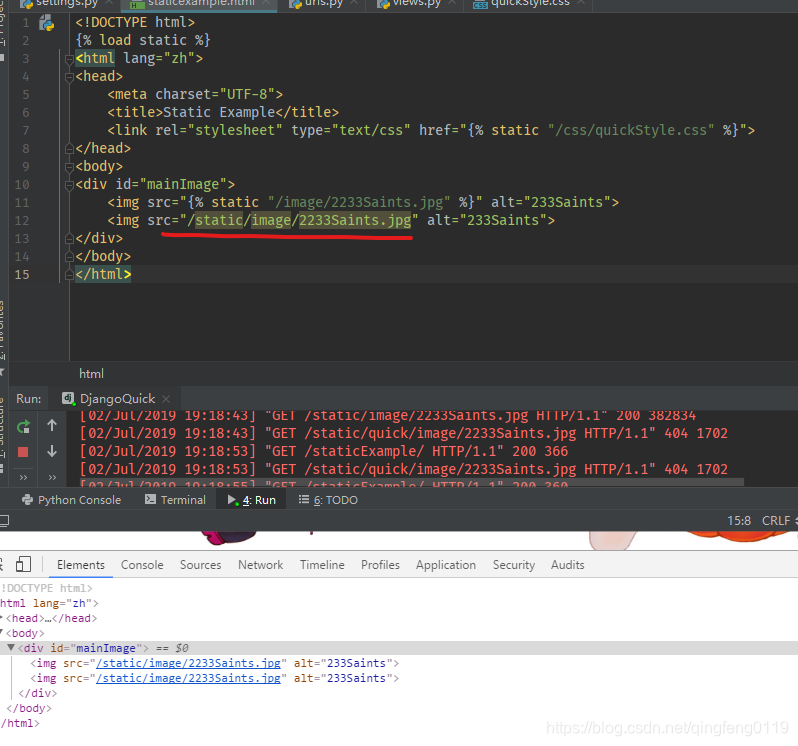Viewport: 798px width, 746px height.
Task: Select the head element node in DevTools
Action: coord(51,618)
